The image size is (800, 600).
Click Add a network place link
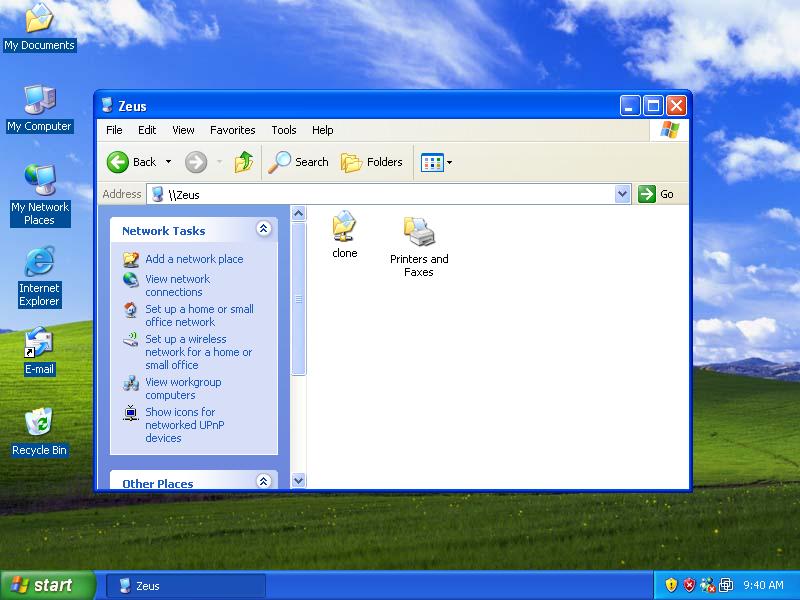[194, 259]
